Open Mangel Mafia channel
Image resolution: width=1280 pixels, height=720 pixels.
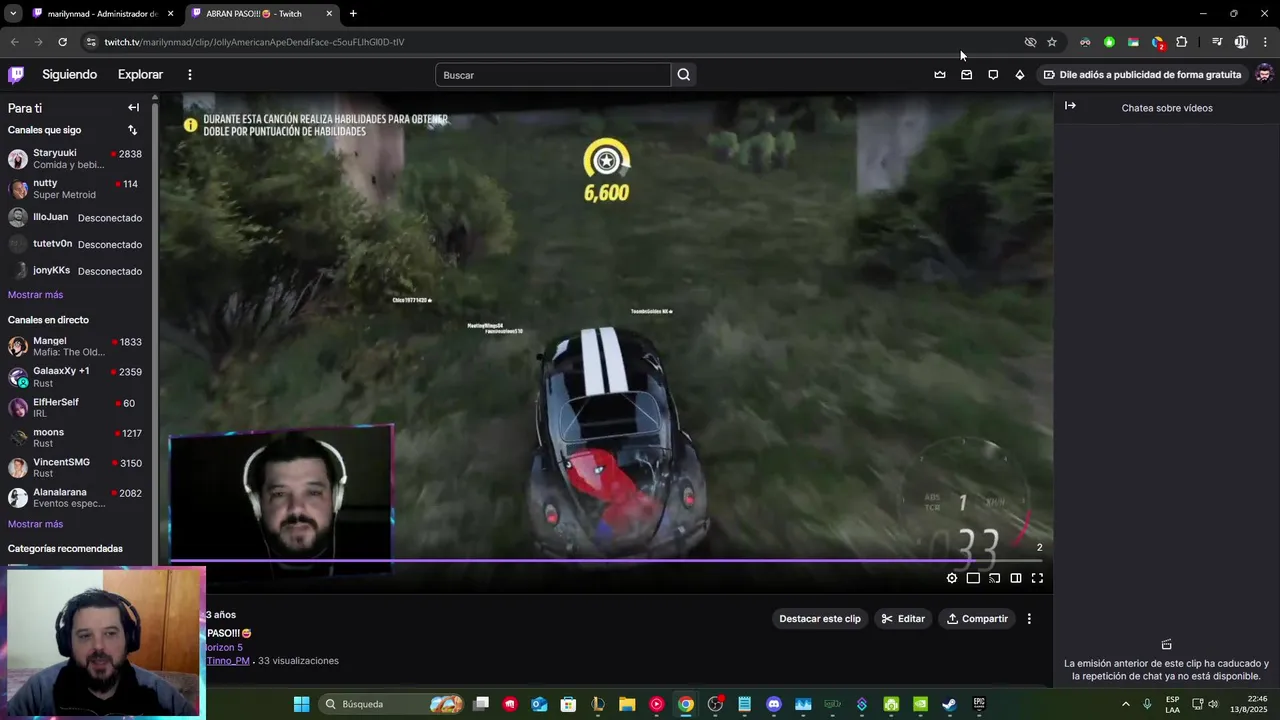tap(75, 347)
